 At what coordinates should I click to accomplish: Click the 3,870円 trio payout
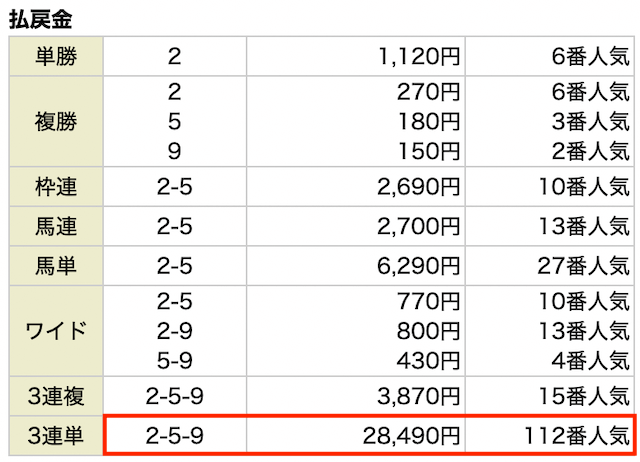[418, 396]
